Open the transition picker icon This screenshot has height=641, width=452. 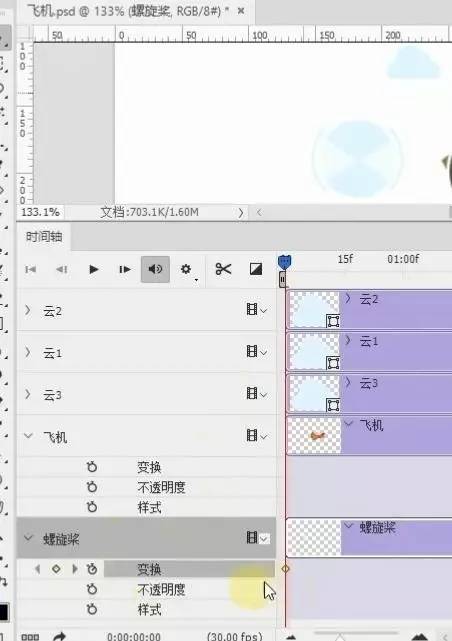256,269
